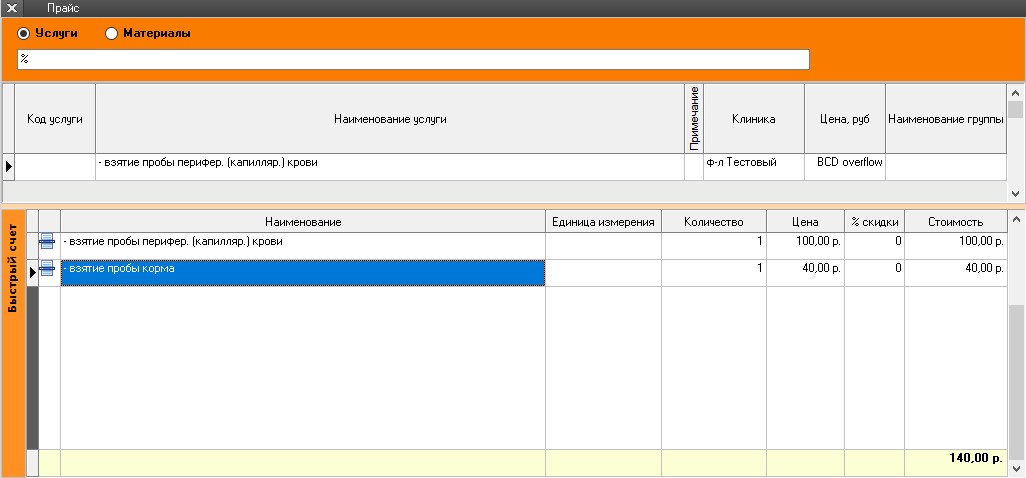Select the Материалы radio button

[x=112, y=33]
